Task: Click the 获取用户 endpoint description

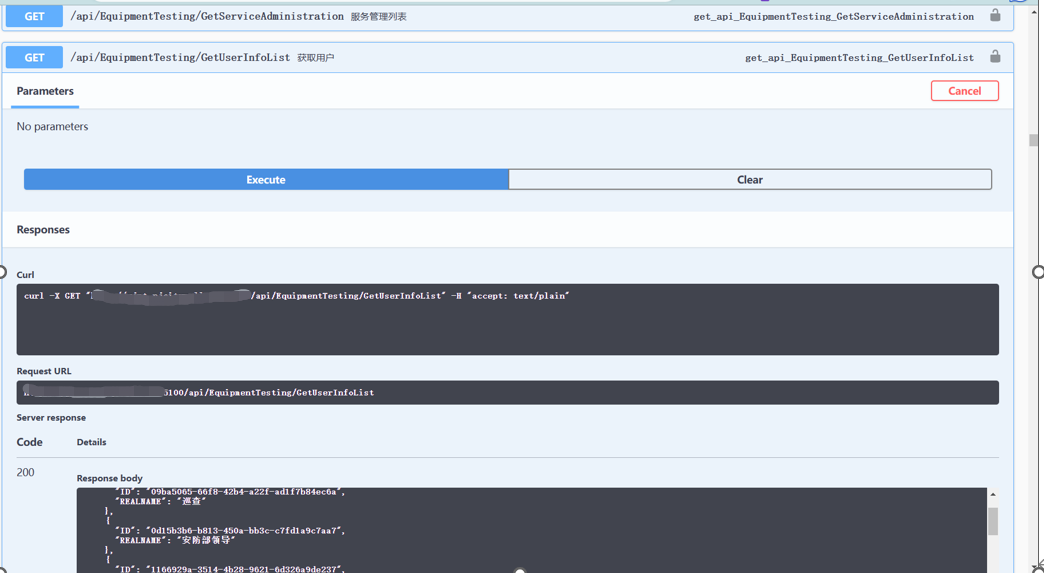Action: click(x=316, y=58)
